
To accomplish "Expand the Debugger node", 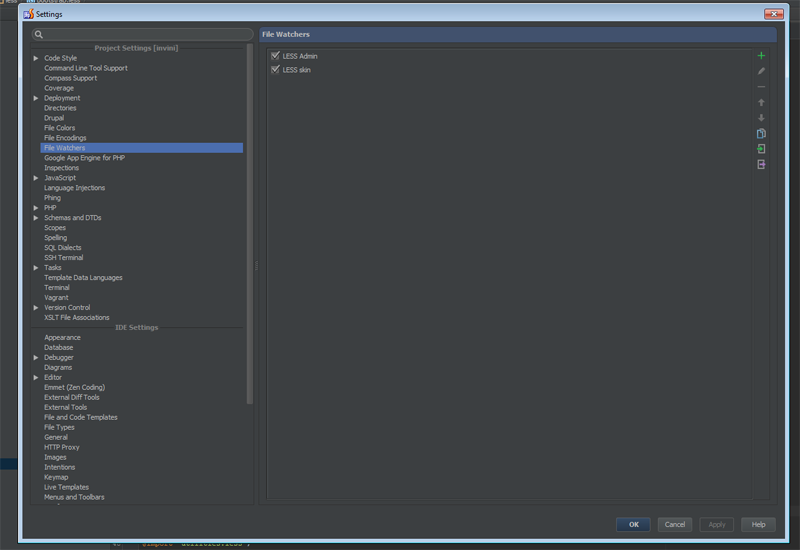I will [x=36, y=358].
